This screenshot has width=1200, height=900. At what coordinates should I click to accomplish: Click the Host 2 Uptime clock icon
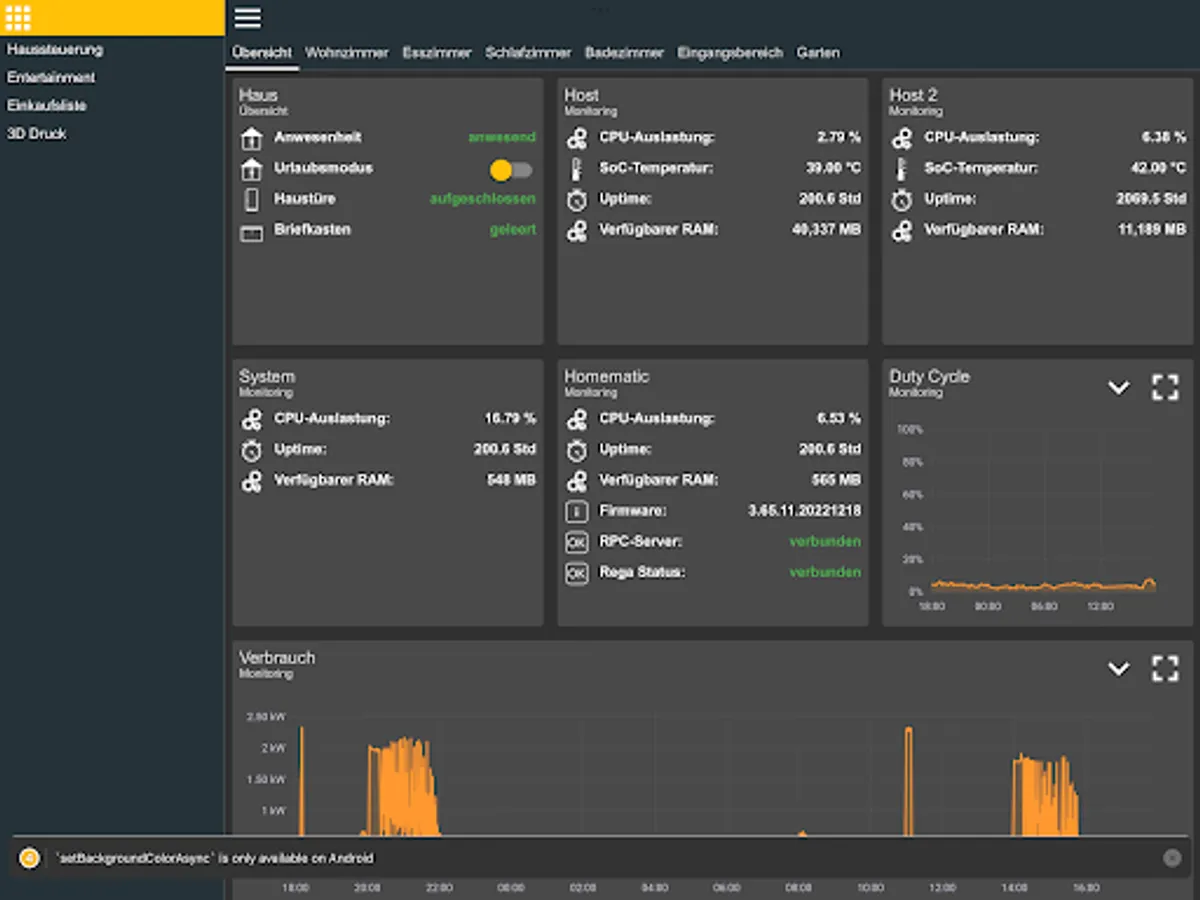tap(902, 200)
